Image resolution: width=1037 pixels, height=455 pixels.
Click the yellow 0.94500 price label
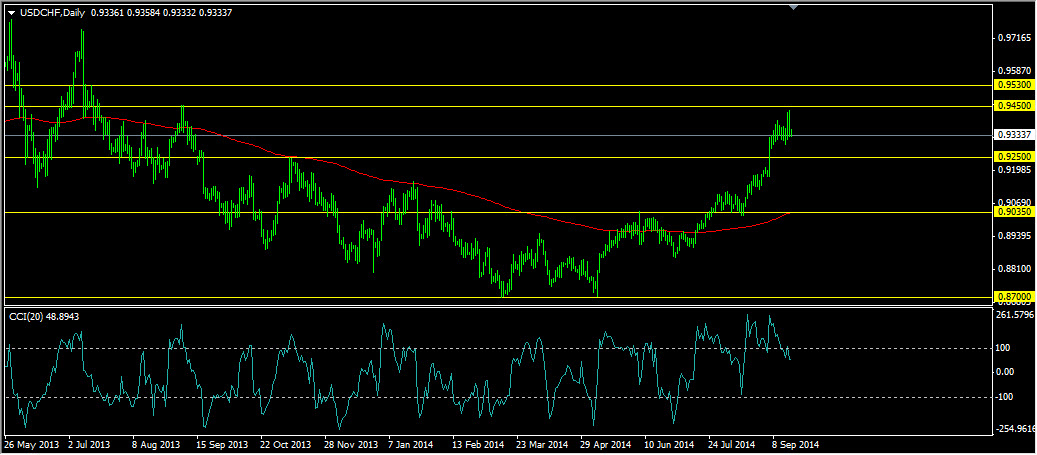[1014, 106]
